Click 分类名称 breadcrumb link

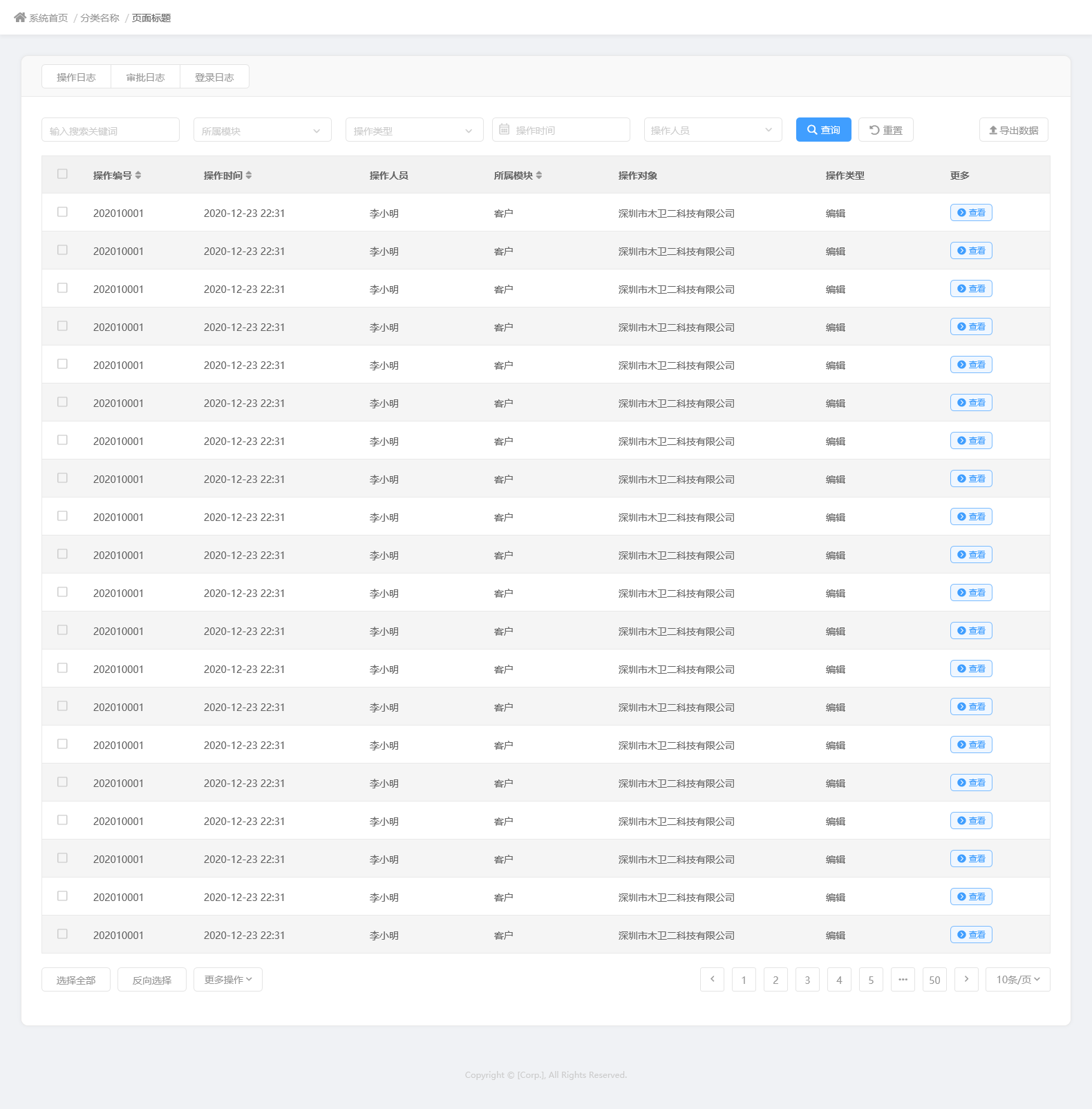(x=100, y=18)
